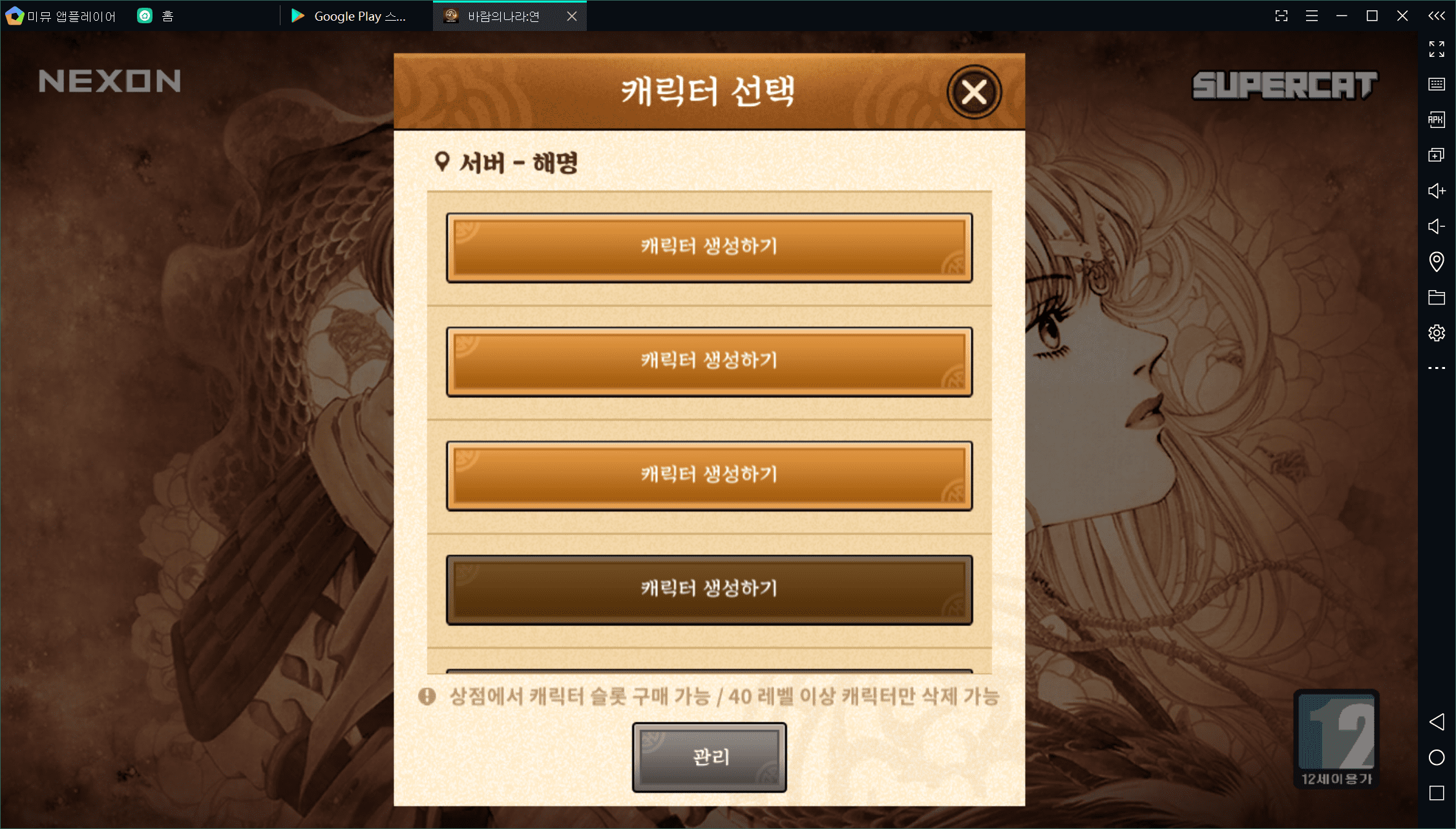Click the second 캐릭터 생성하기 slot button
Viewport: 1456px width, 829px height.
(709, 362)
